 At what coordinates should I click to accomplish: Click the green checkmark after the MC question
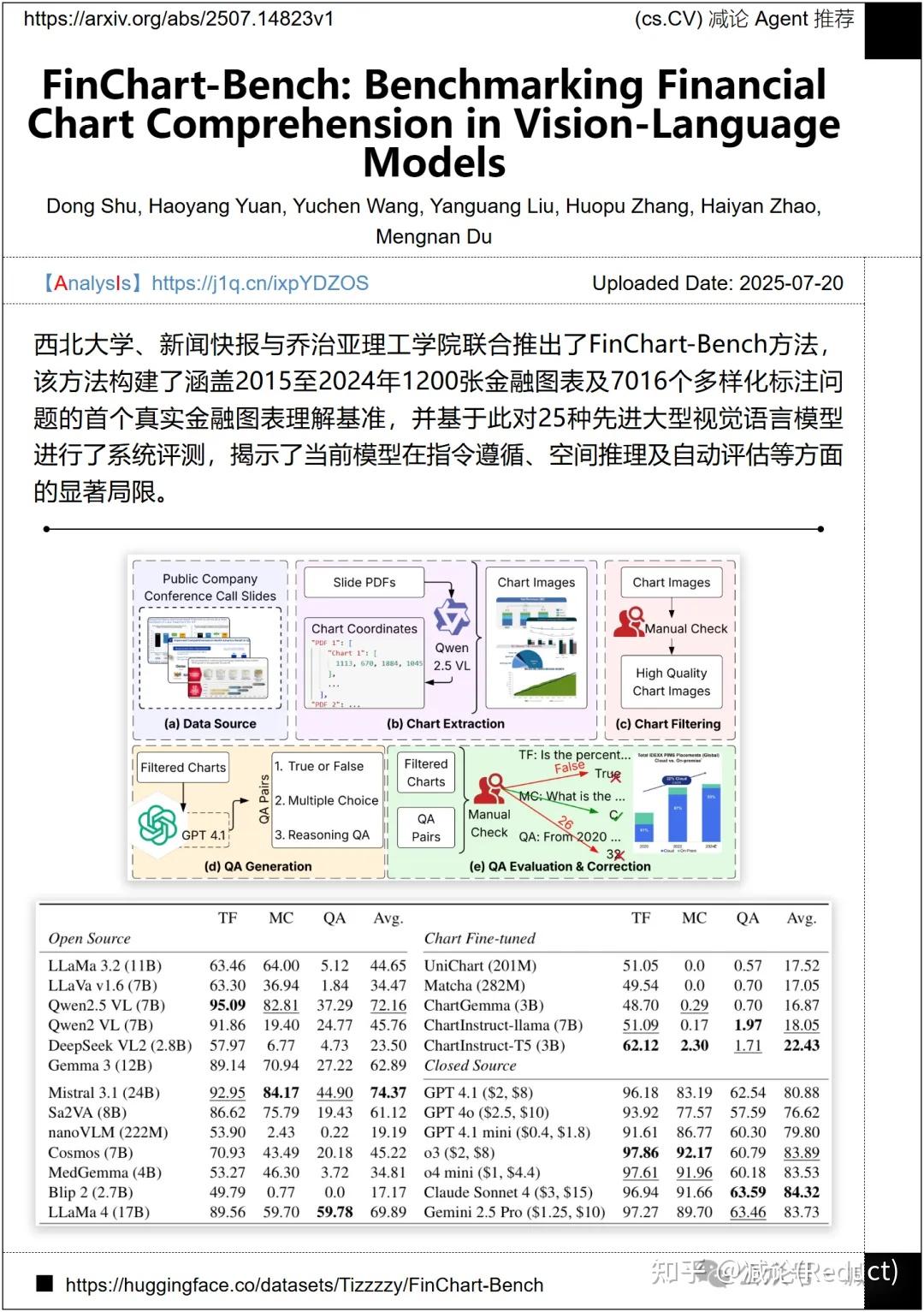(617, 815)
